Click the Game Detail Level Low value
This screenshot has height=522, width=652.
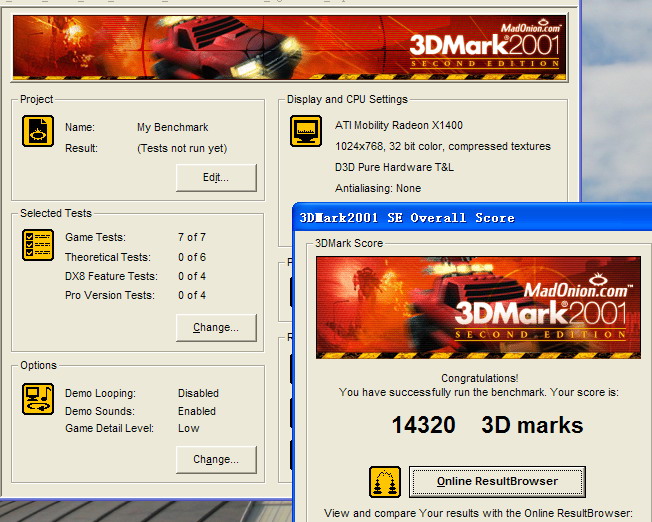(188, 428)
